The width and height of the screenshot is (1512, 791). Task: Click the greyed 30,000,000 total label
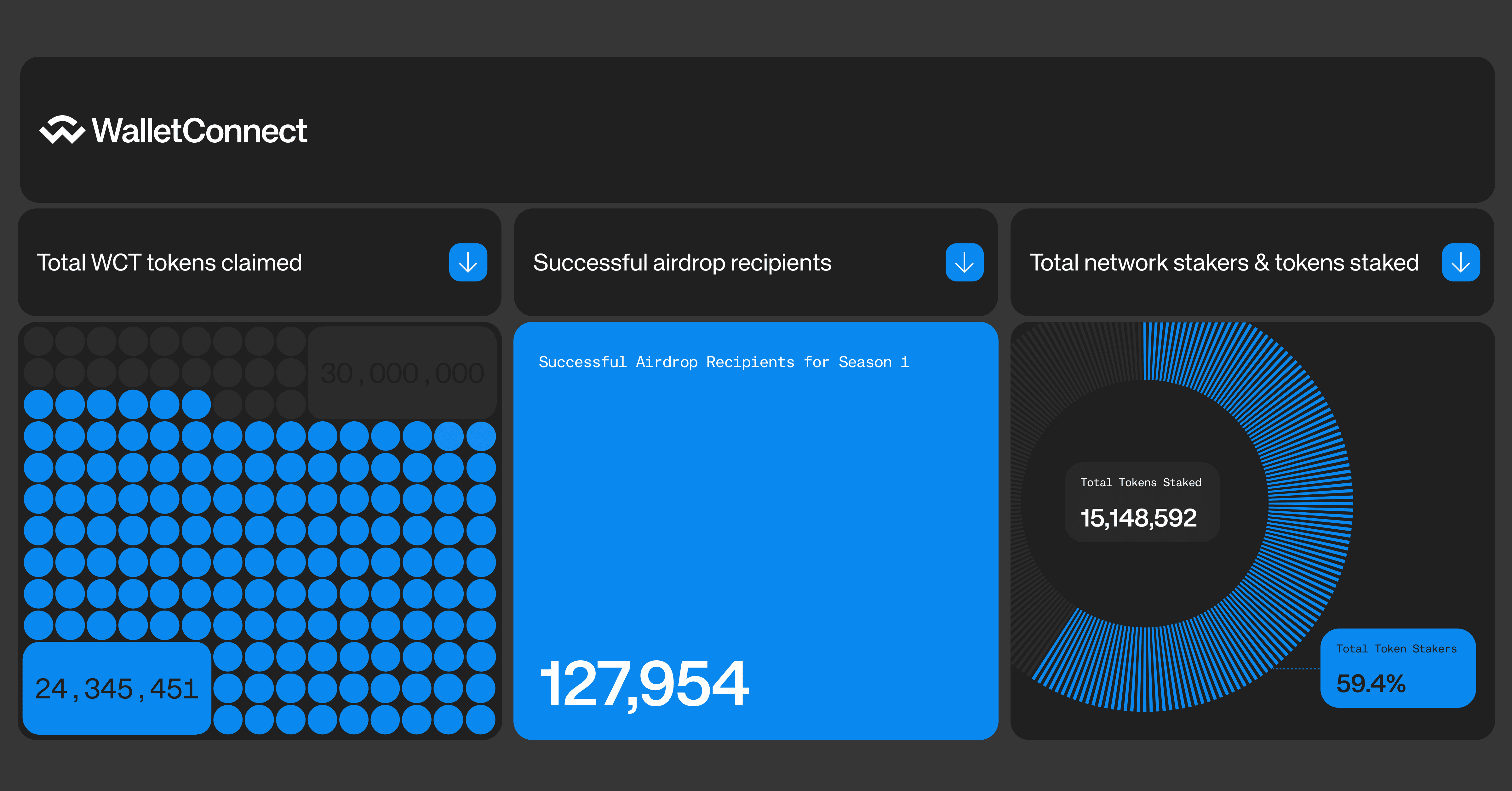[x=402, y=373]
